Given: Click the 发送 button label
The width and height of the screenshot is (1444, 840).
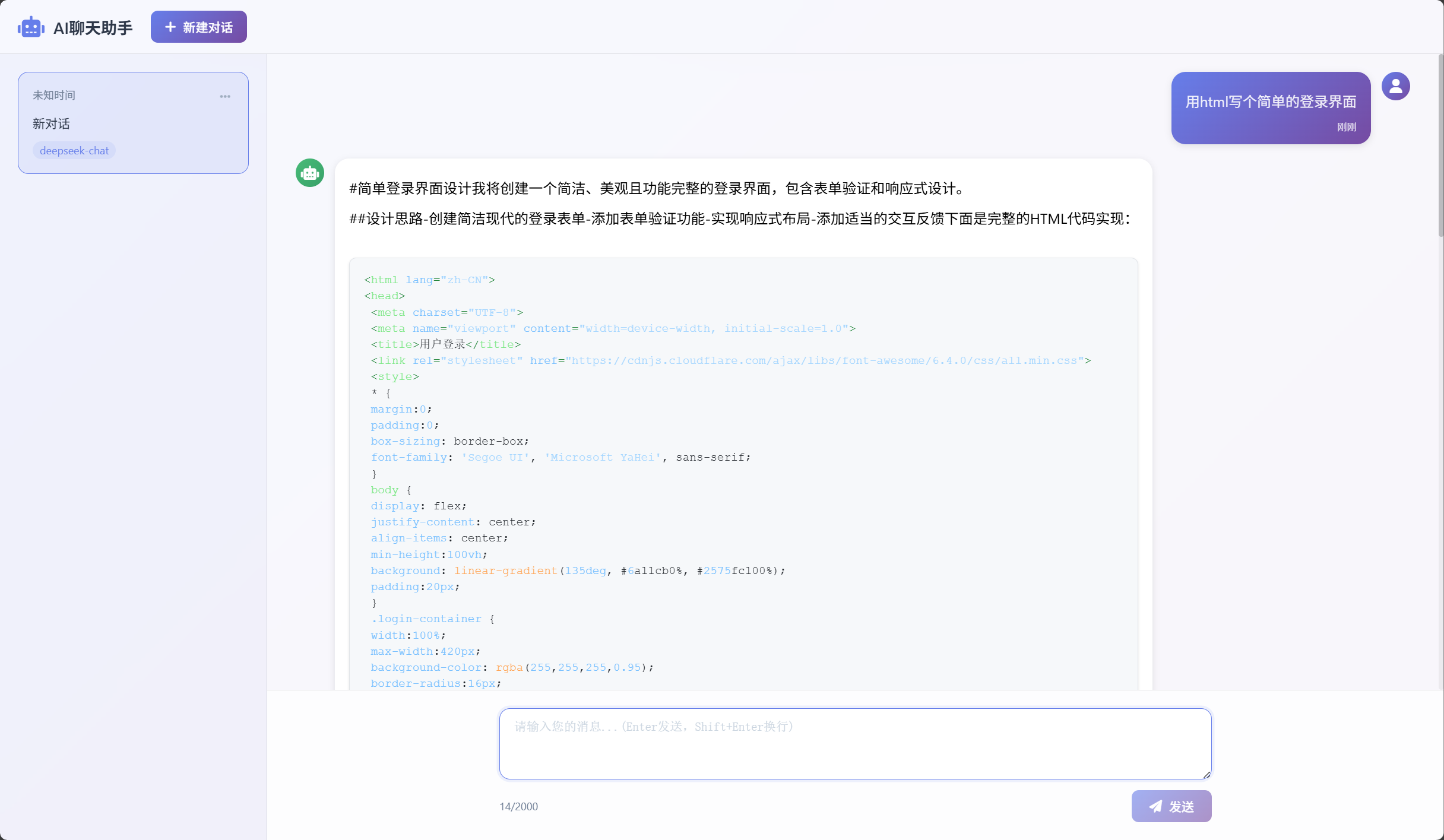Looking at the screenshot, I should click(x=1182, y=807).
